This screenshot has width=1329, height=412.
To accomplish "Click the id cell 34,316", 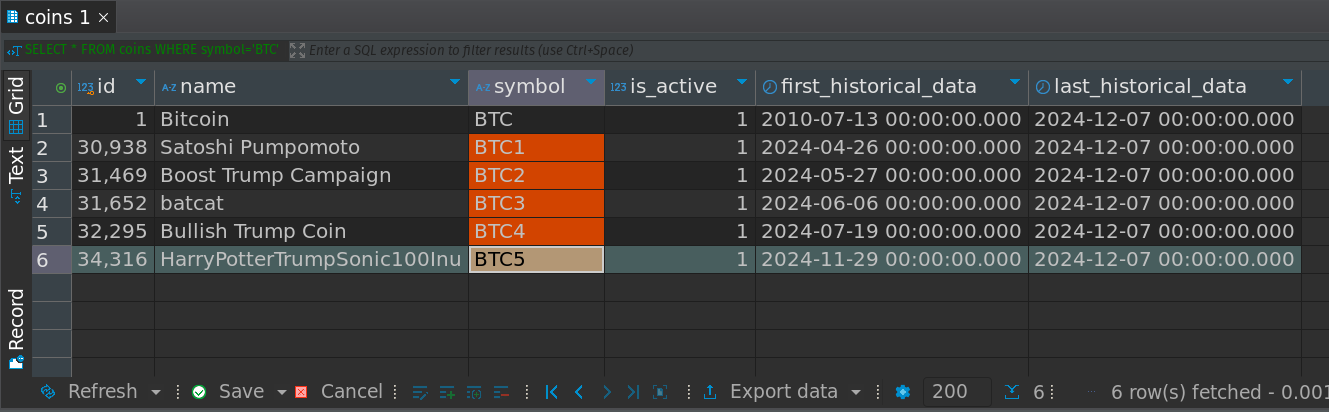I will pyautogui.click(x=113, y=260).
